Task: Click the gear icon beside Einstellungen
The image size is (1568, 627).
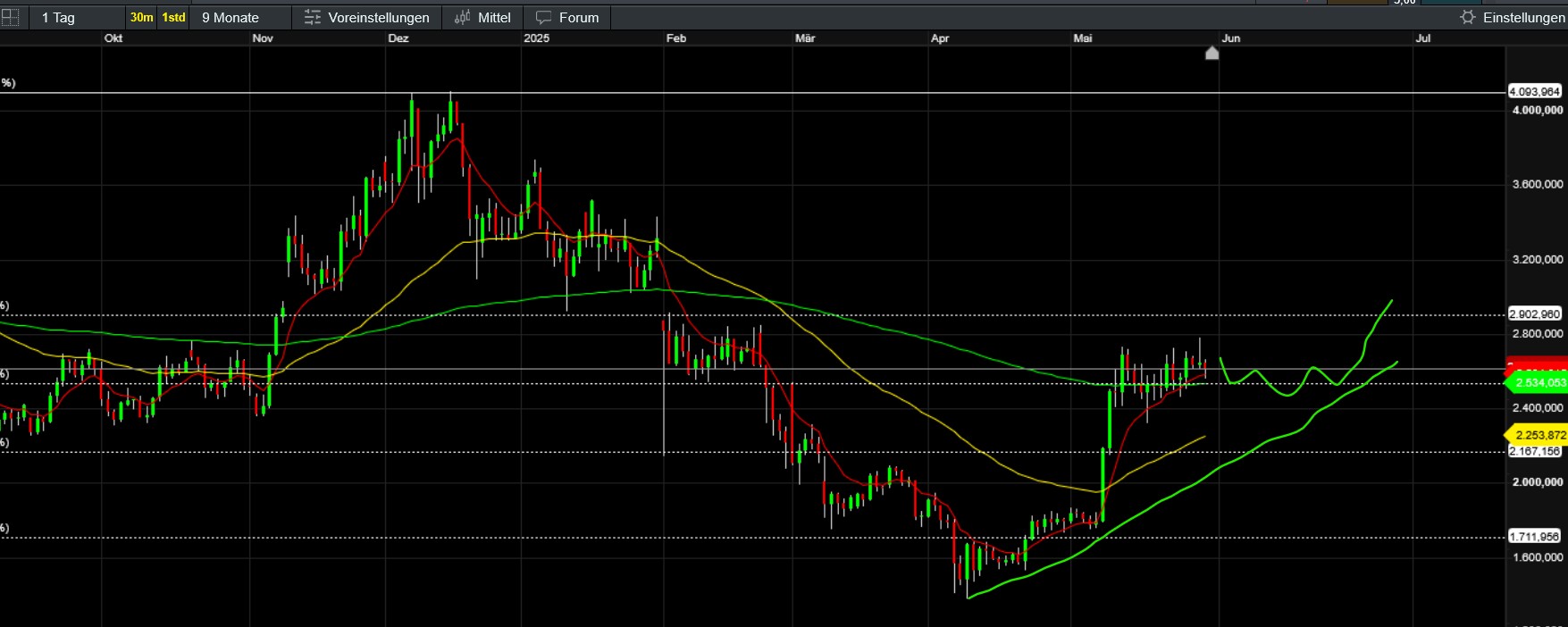Action: click(1467, 18)
